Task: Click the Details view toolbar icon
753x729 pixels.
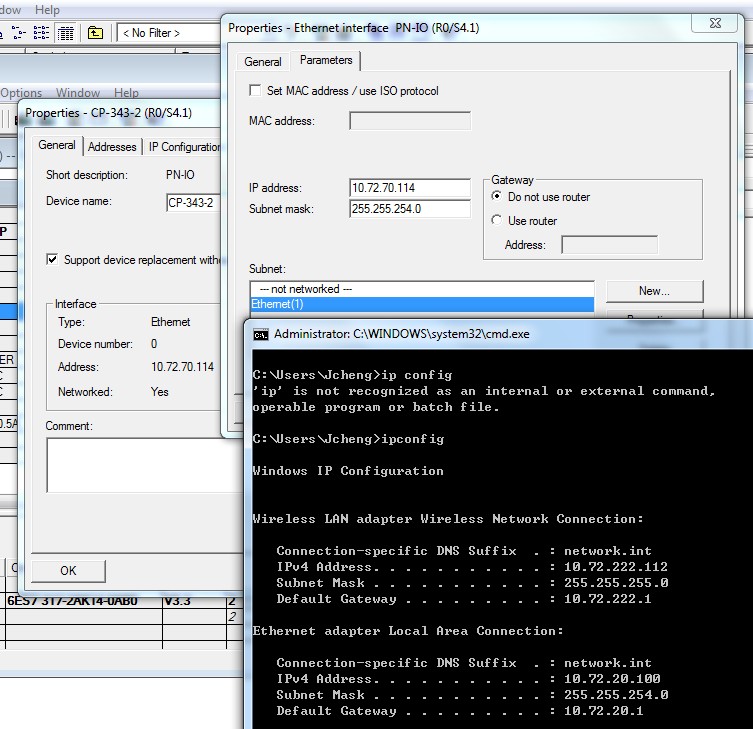Action: click(x=66, y=33)
